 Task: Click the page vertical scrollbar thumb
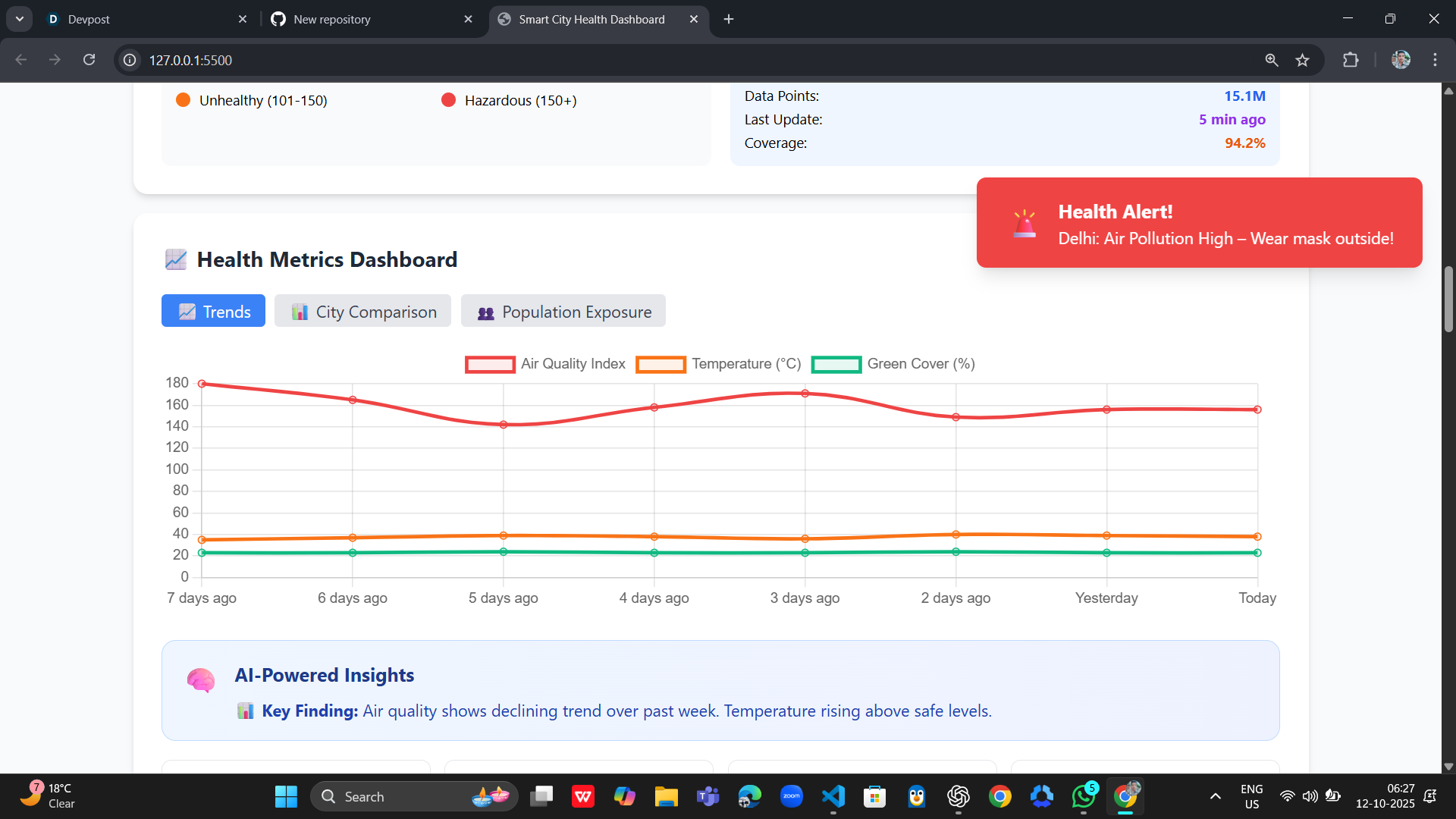coord(1448,300)
